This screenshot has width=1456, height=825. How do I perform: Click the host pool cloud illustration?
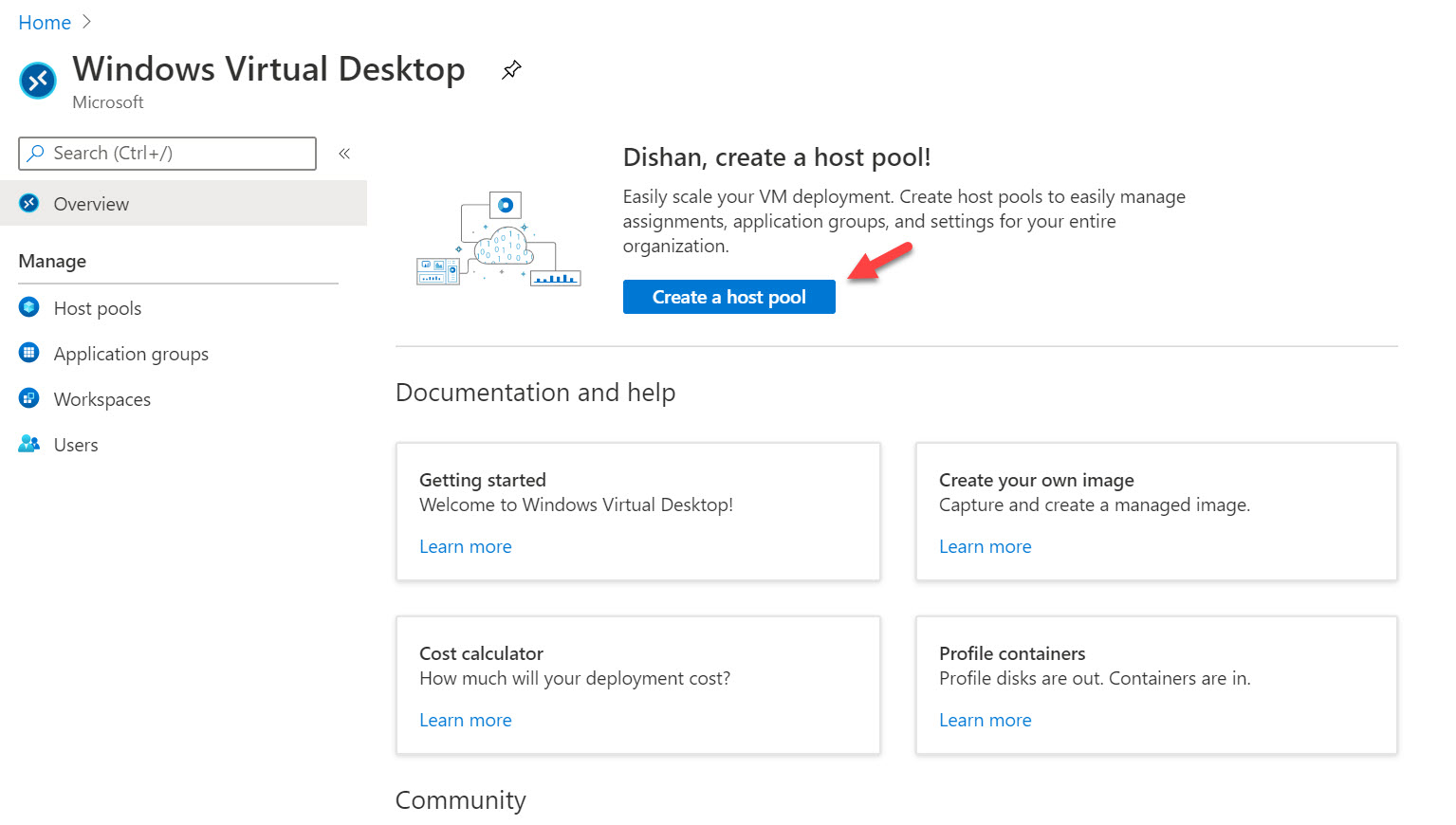point(499,238)
